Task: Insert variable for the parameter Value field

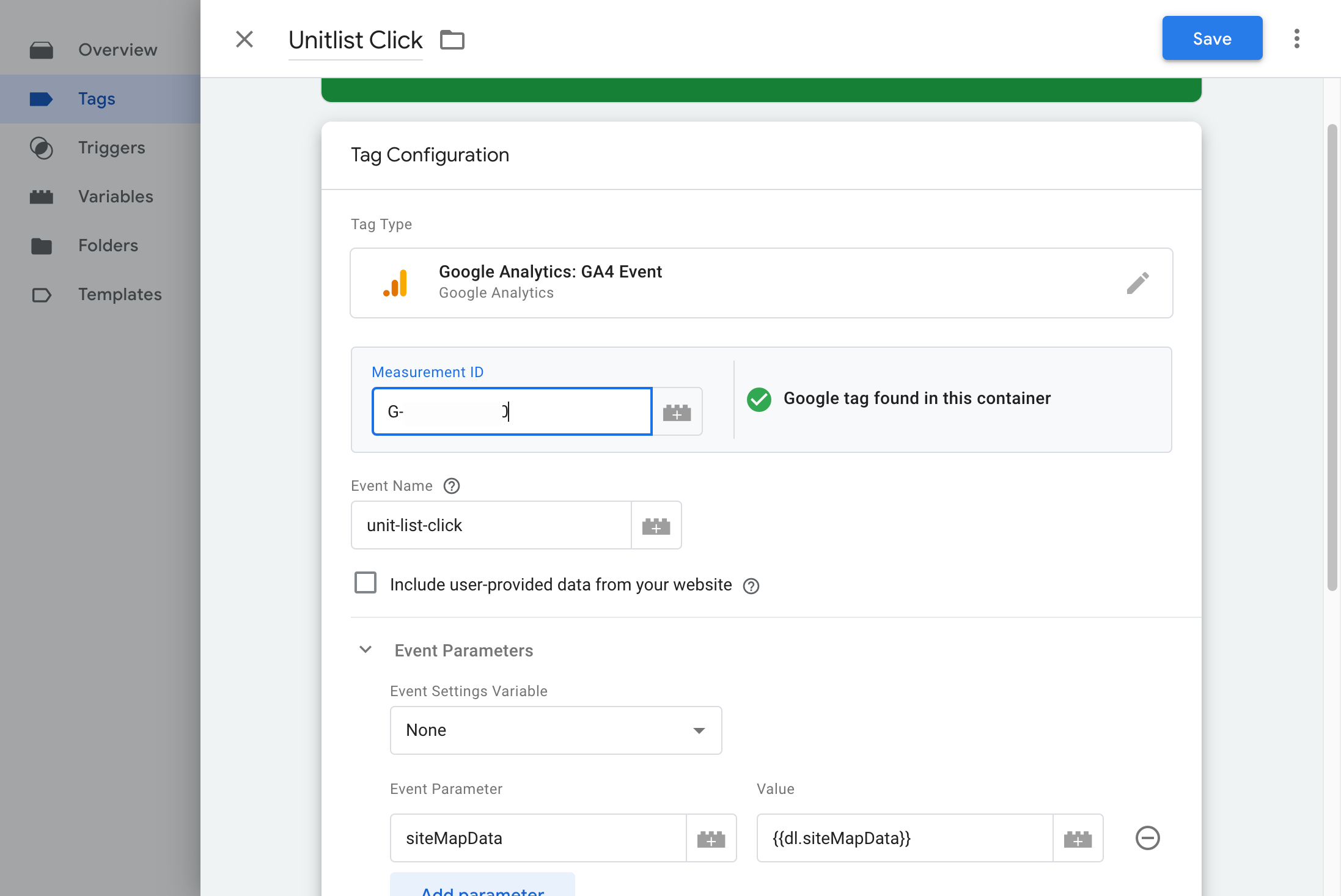Action: [x=1078, y=838]
